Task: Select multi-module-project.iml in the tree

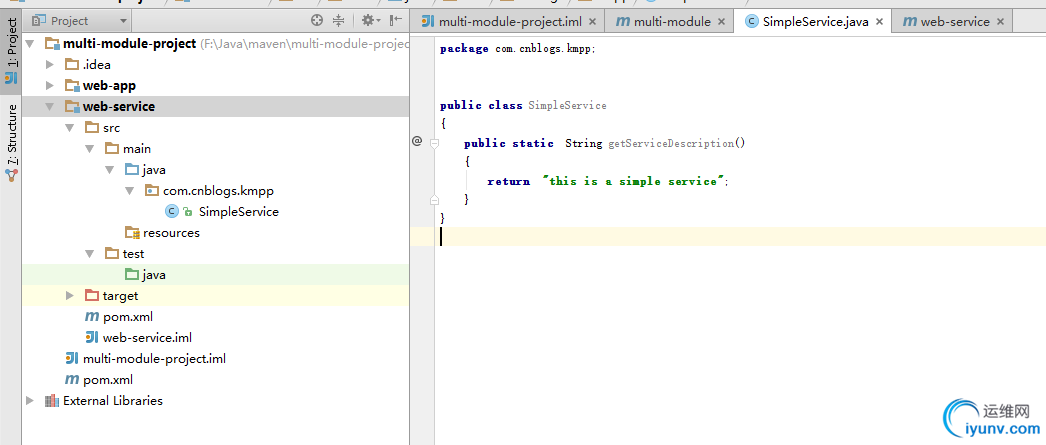Action: (154, 358)
